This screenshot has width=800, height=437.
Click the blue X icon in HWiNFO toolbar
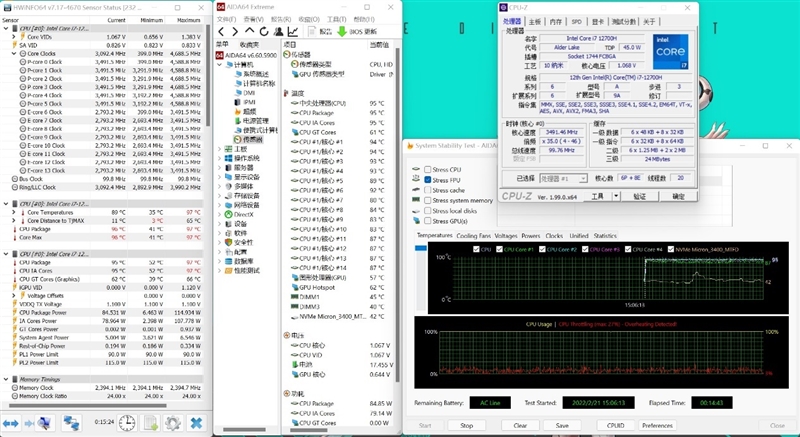pos(196,423)
